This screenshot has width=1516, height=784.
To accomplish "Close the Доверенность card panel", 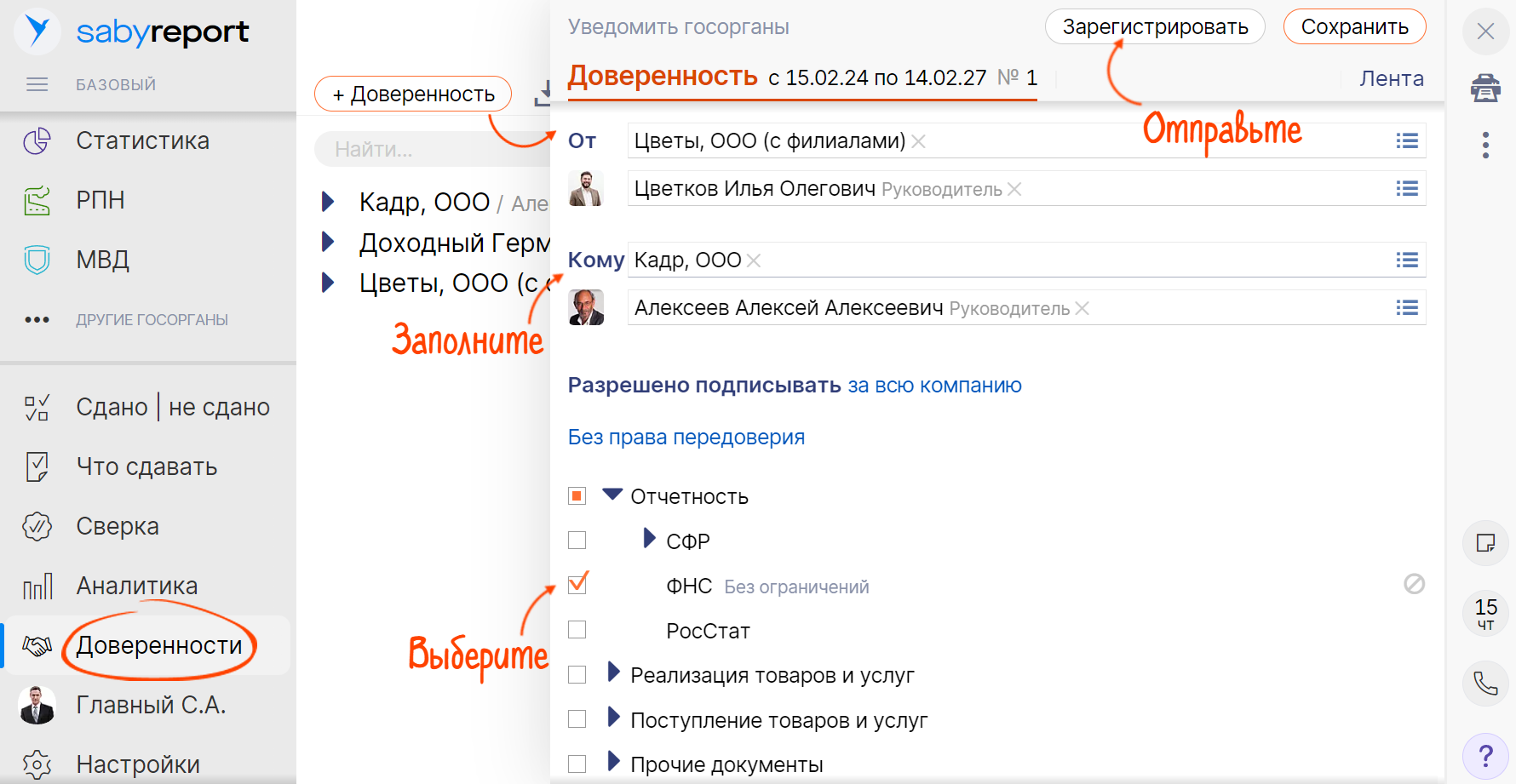I will point(1485,31).
